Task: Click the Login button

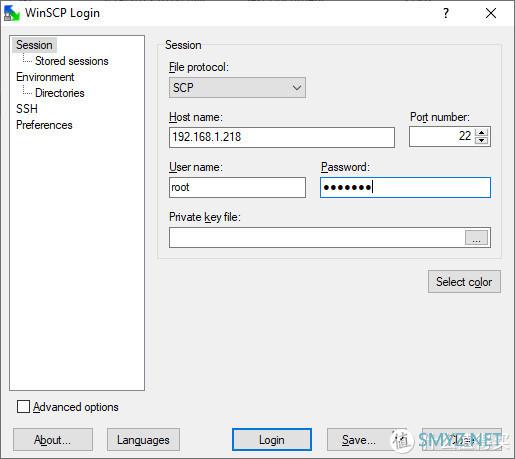Action: coord(272,440)
